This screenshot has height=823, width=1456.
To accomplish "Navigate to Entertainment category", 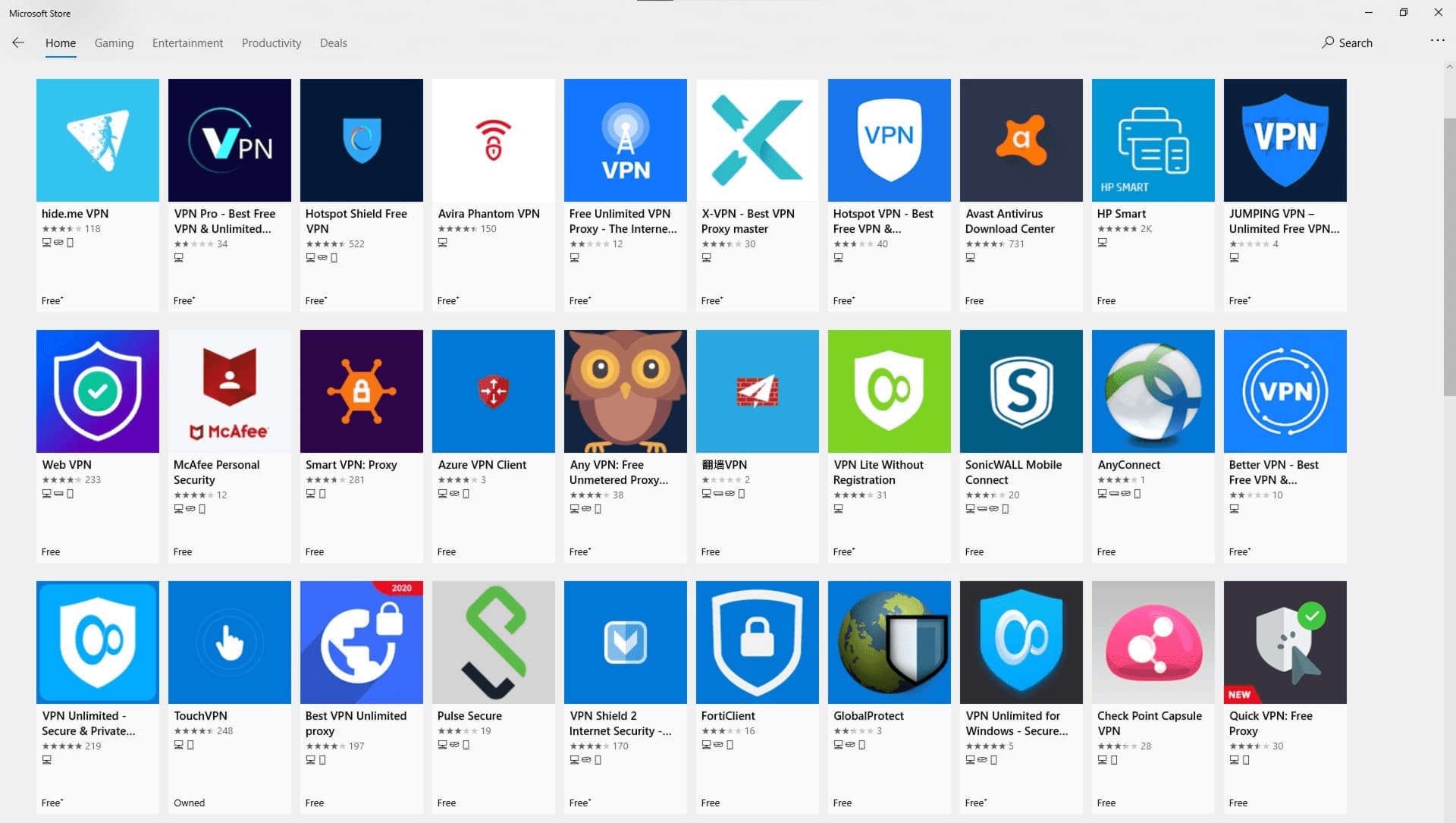I will [187, 42].
